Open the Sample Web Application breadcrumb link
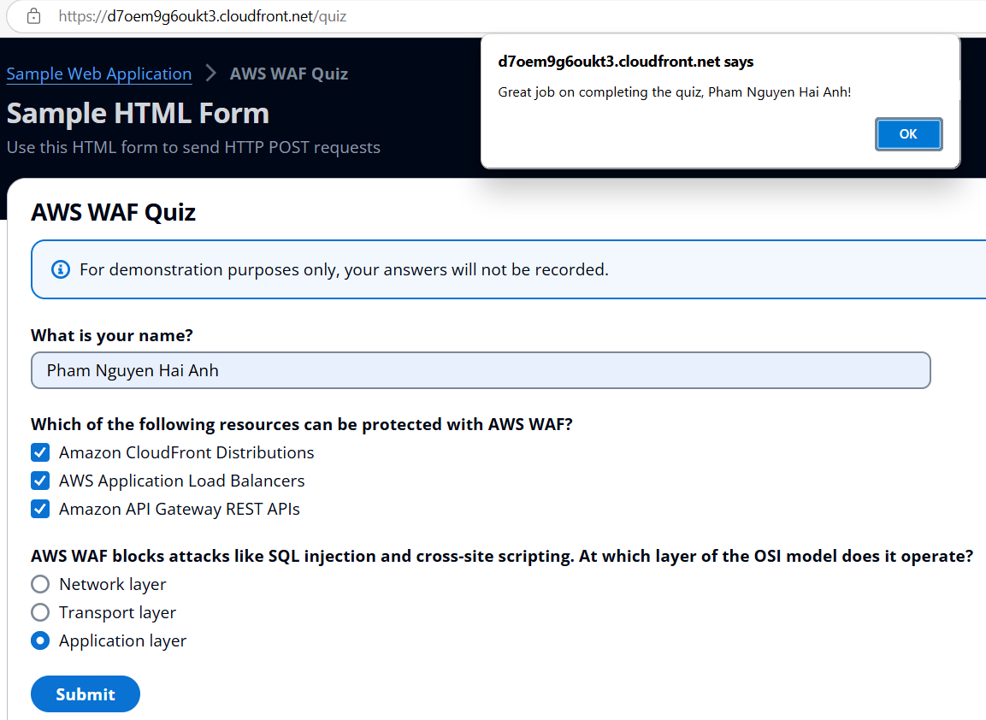This screenshot has width=986, height=720. coord(99,74)
